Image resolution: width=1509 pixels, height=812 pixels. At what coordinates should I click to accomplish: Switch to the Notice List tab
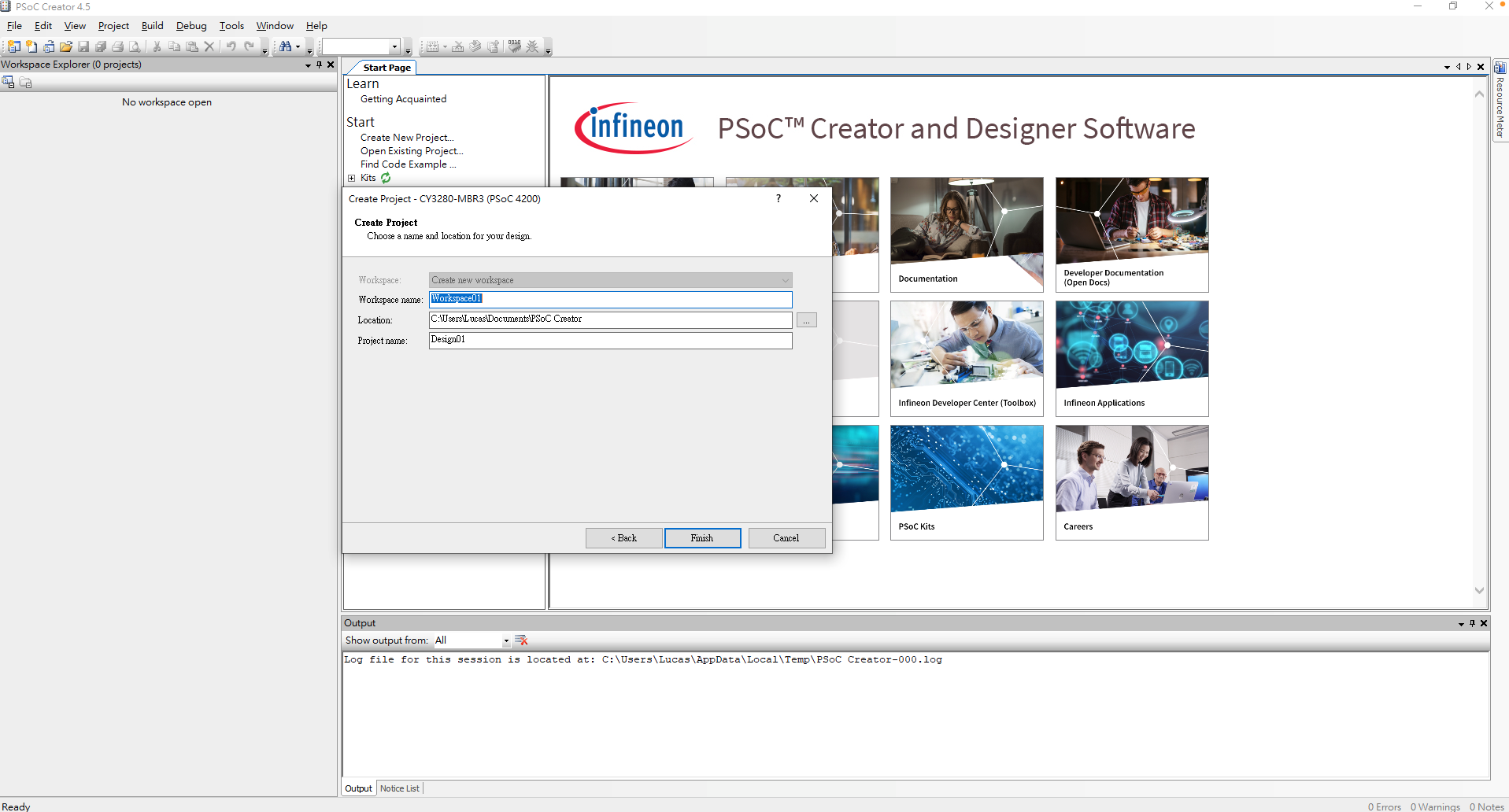tap(400, 788)
